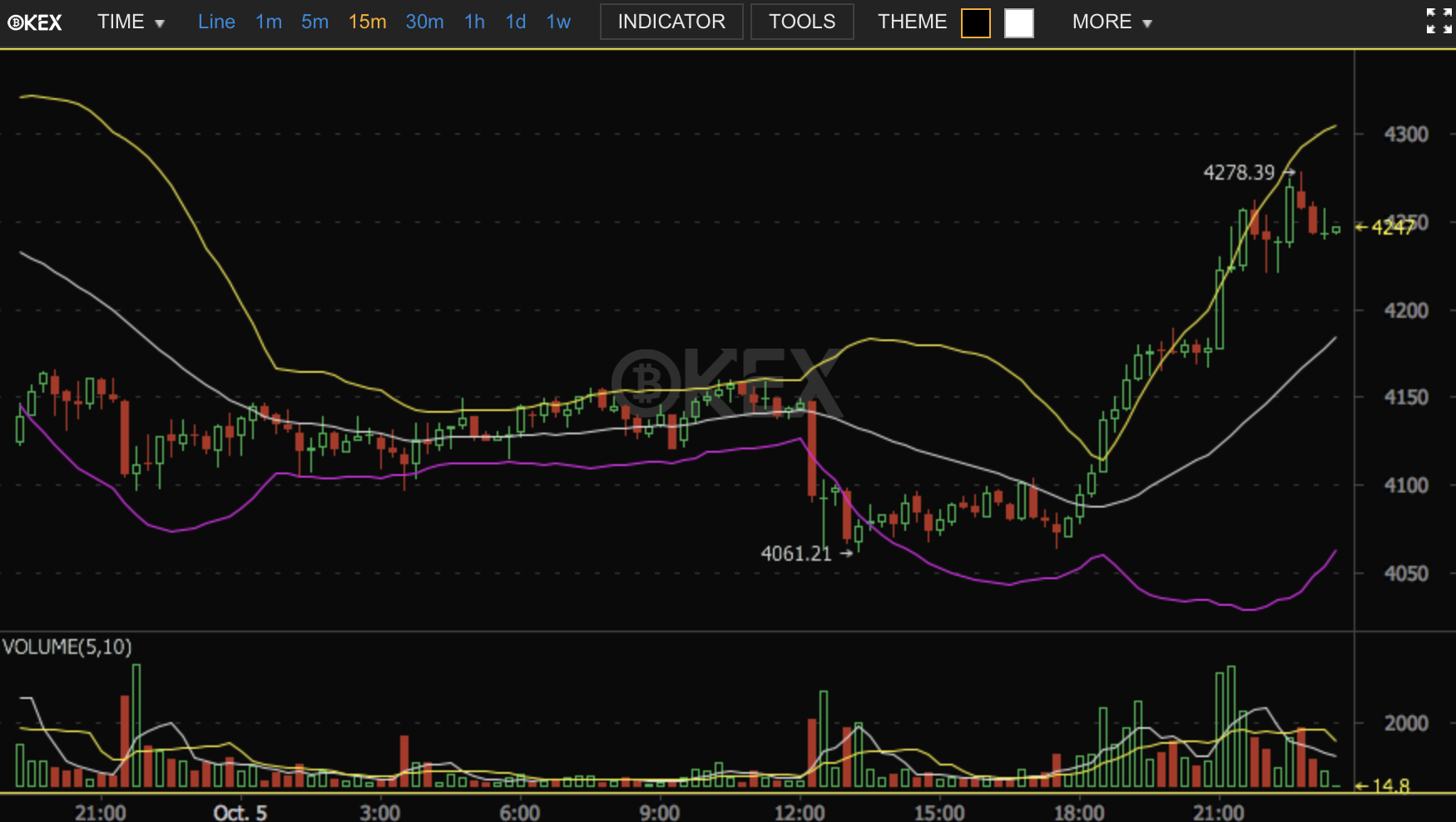Switch chart to Line view
This screenshot has height=822, width=1456.
pyautogui.click(x=216, y=22)
